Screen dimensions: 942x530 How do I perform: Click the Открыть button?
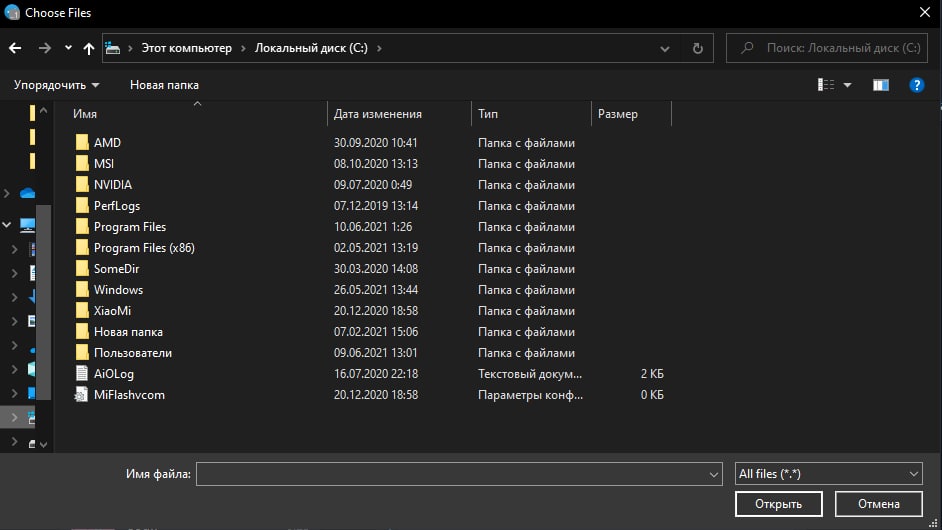tap(779, 504)
